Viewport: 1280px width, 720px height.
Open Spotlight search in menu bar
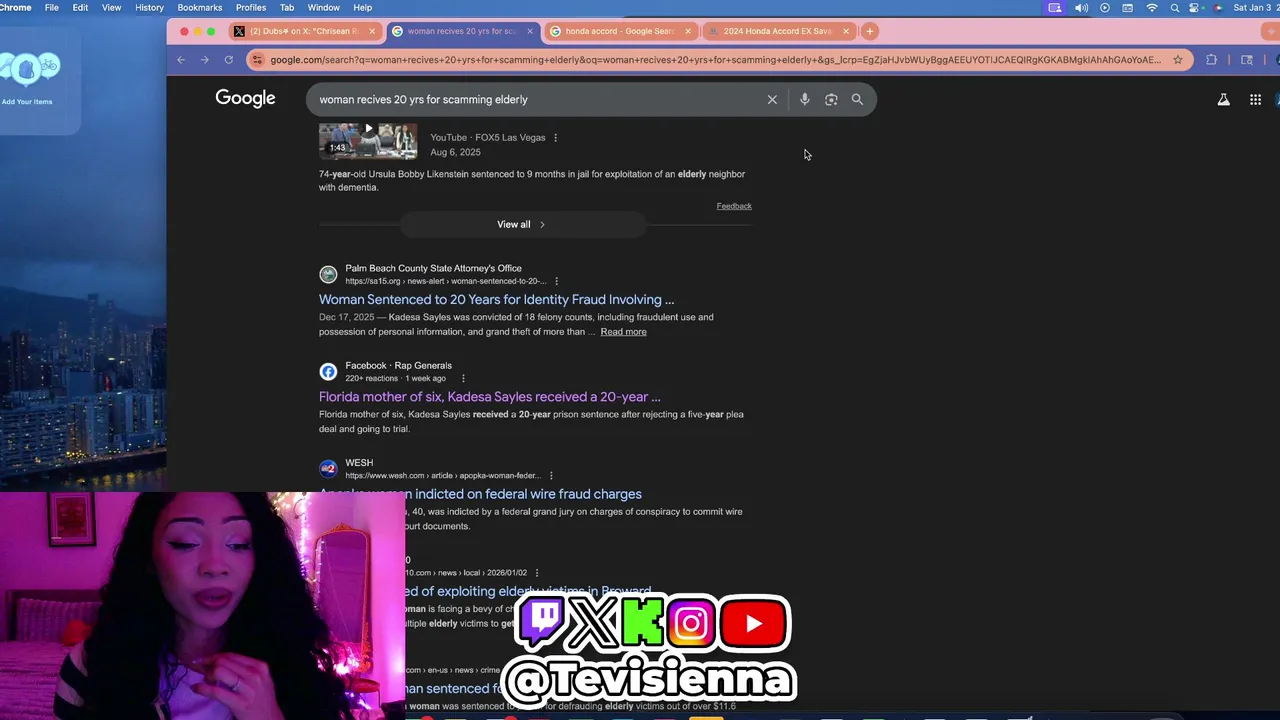click(1173, 8)
